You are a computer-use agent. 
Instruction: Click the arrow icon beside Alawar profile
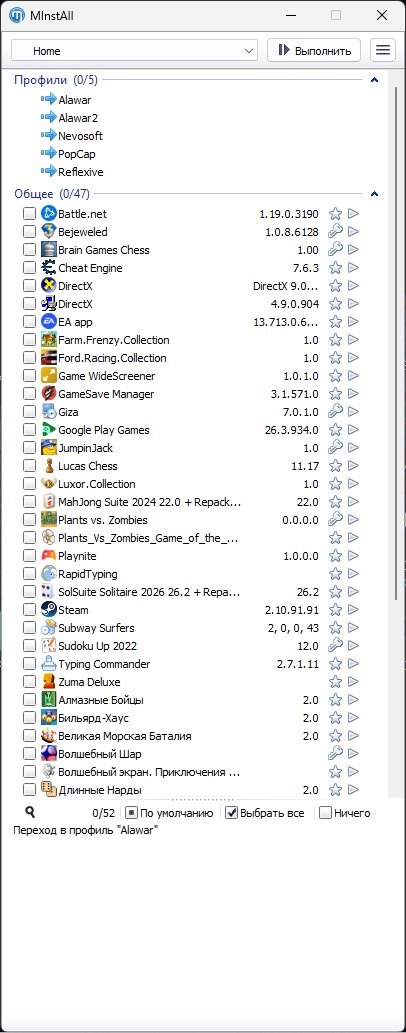pos(49,100)
